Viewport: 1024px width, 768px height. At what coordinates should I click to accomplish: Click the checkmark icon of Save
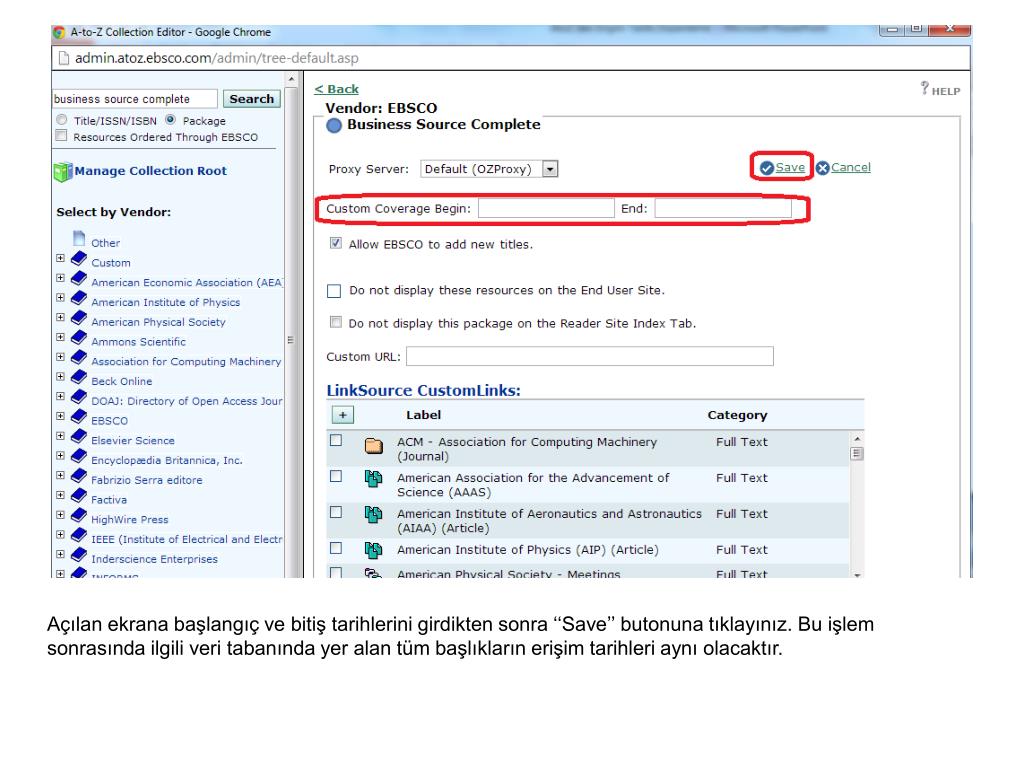[x=767, y=168]
